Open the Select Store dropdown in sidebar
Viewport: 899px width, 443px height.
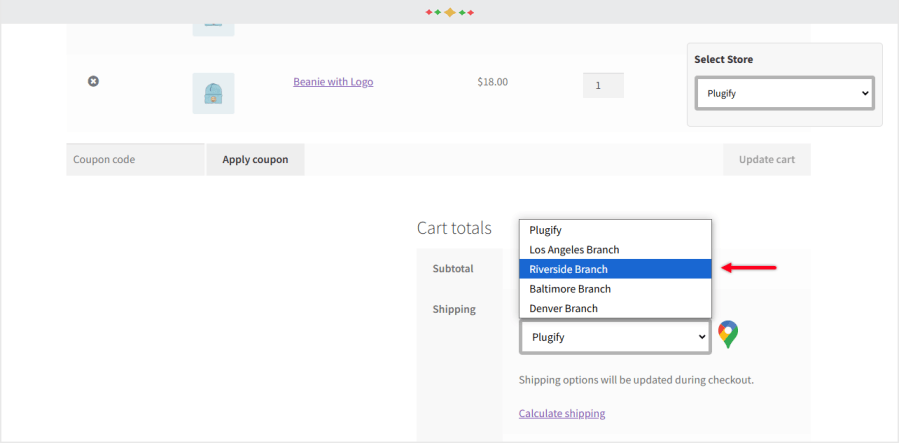coord(784,93)
